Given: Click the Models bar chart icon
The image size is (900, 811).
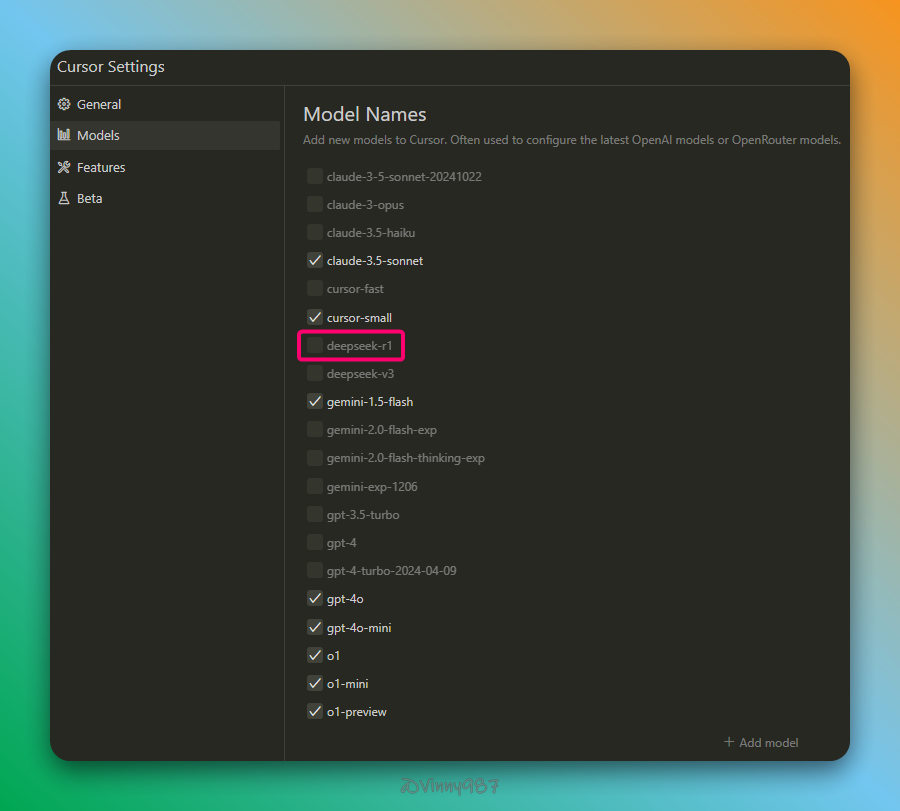Looking at the screenshot, I should (64, 135).
